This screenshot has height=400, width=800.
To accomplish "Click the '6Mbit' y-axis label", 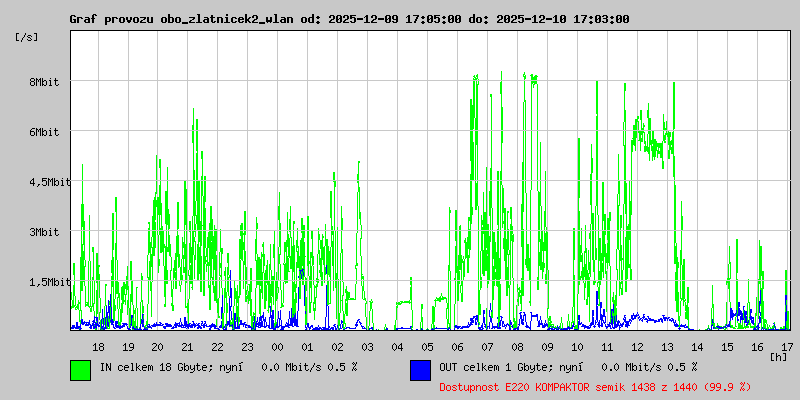I will [44, 132].
